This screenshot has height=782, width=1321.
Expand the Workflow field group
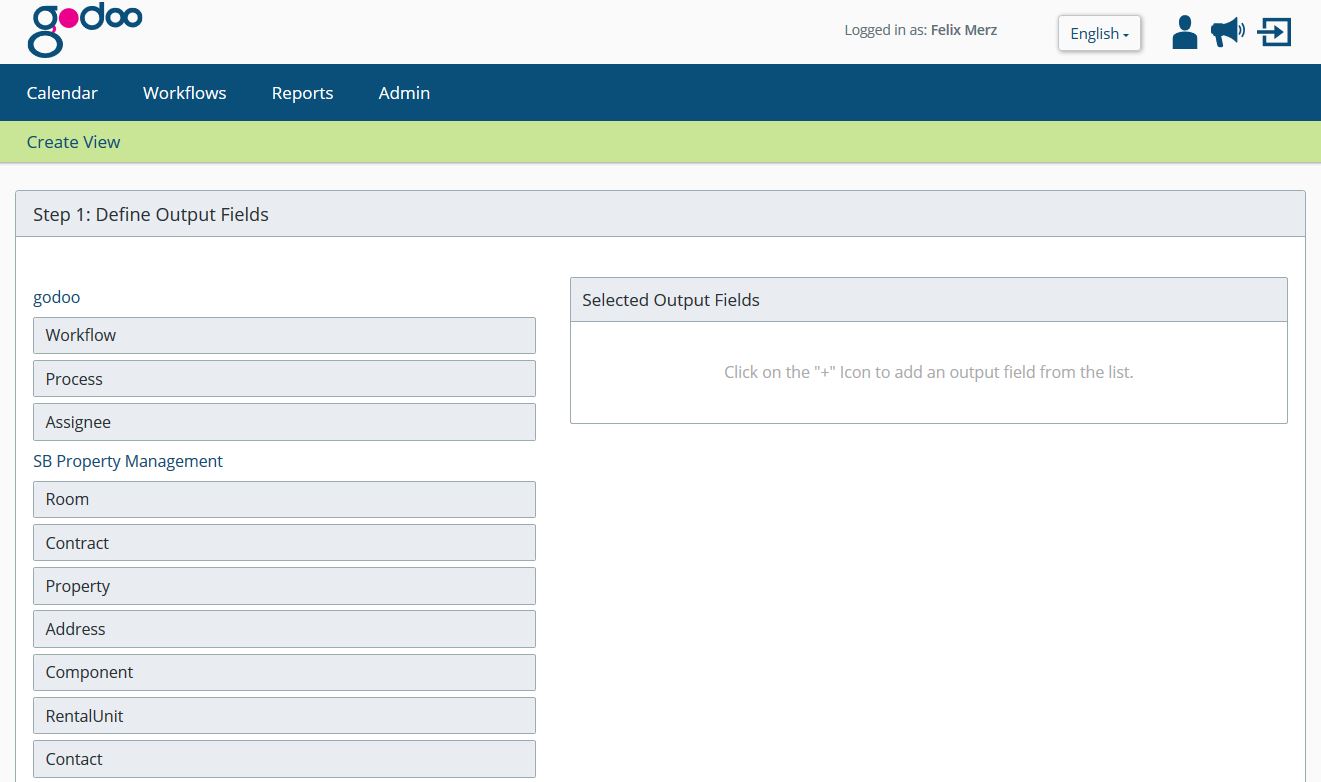[x=284, y=335]
